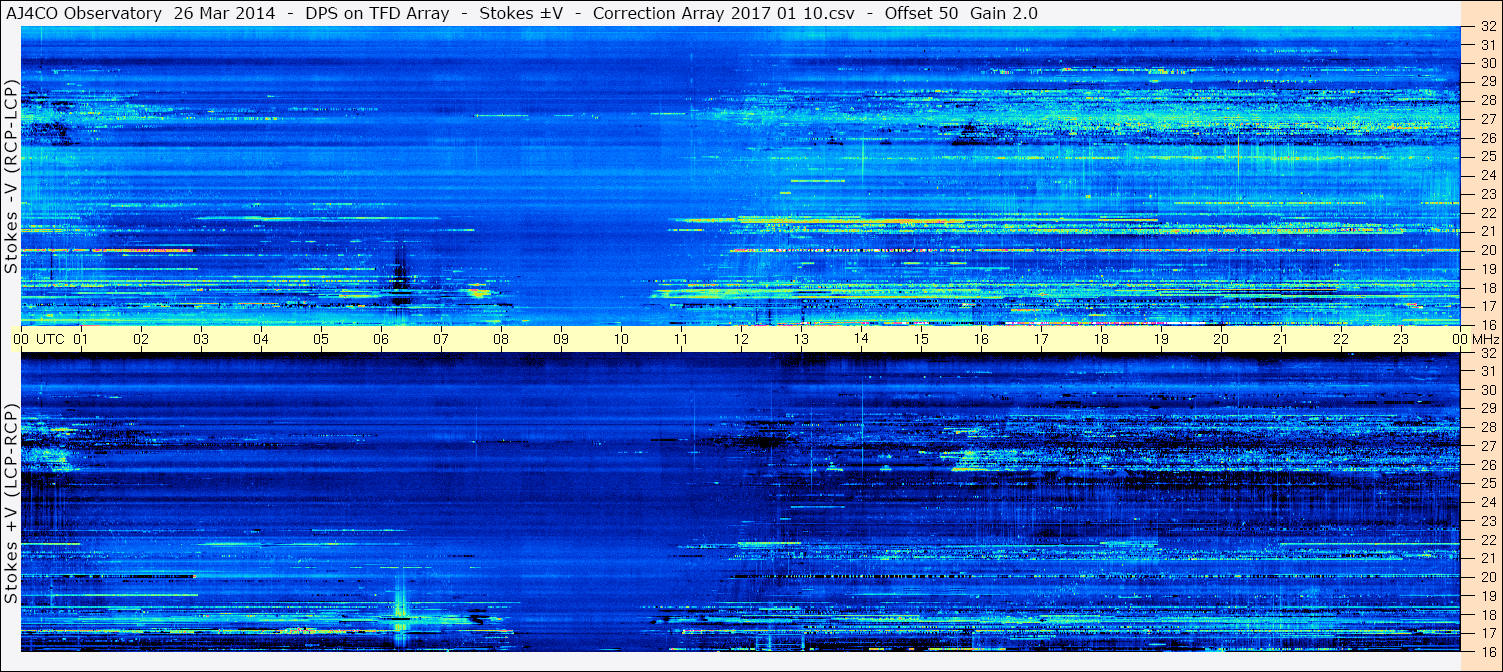Select the 08 hour time marker
The height and width of the screenshot is (672, 1503).
(x=501, y=339)
